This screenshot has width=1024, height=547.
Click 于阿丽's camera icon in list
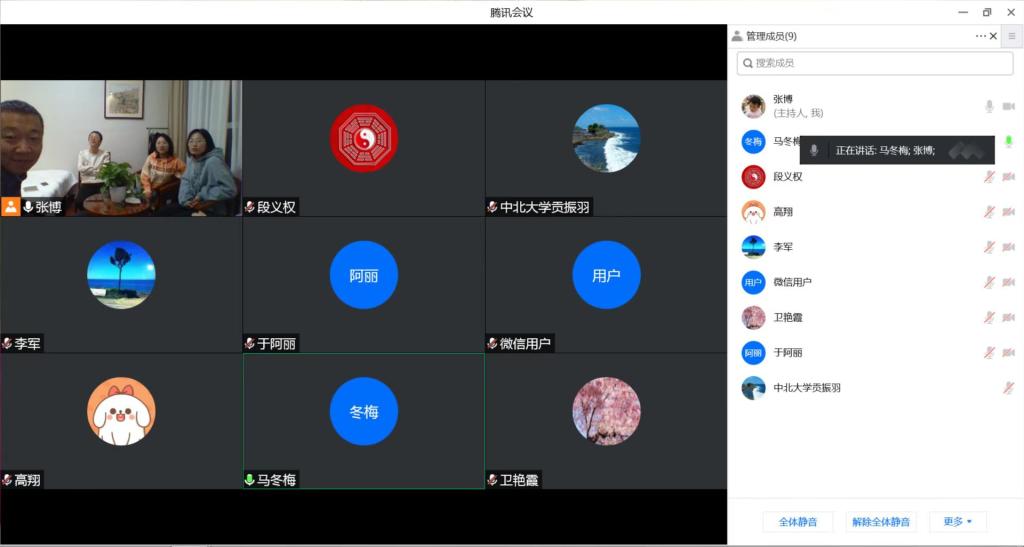1008,352
